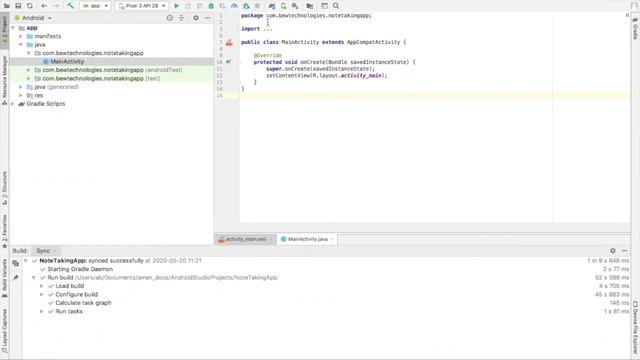
Task: Select MainActivity in the project tree
Action: coord(67,62)
